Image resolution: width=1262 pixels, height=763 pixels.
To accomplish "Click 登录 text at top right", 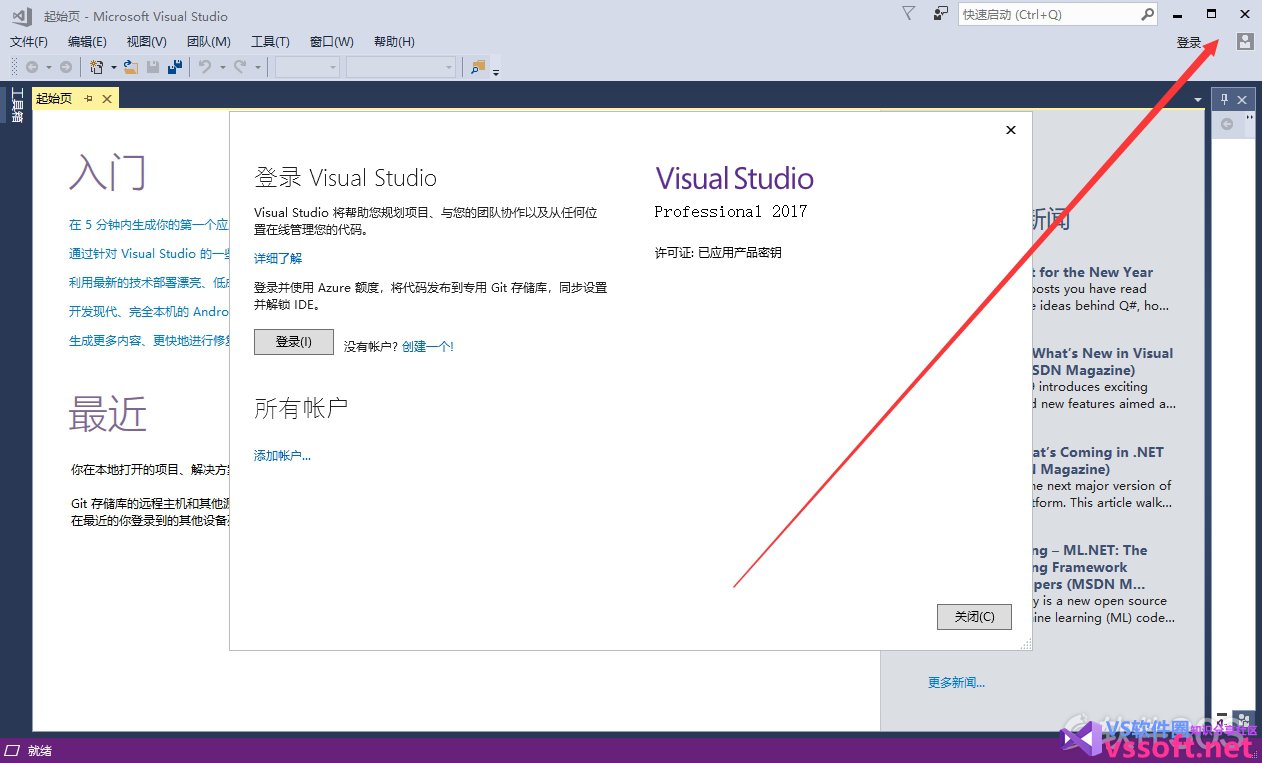I will point(1189,42).
